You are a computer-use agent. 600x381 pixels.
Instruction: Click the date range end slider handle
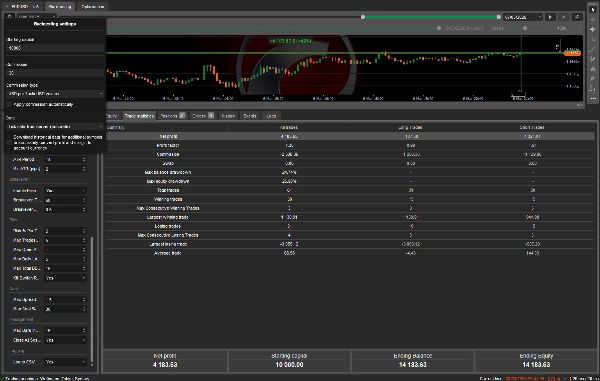tap(499, 17)
